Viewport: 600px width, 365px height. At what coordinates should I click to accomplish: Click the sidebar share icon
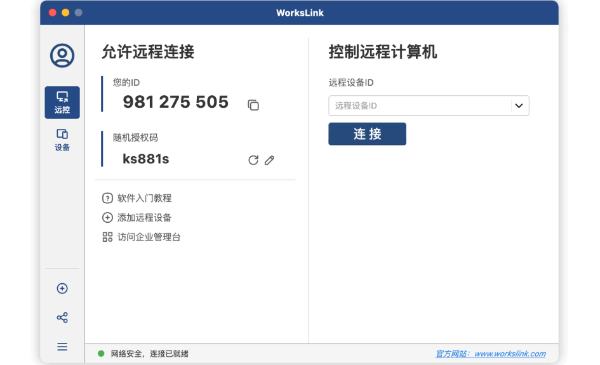[x=62, y=318]
